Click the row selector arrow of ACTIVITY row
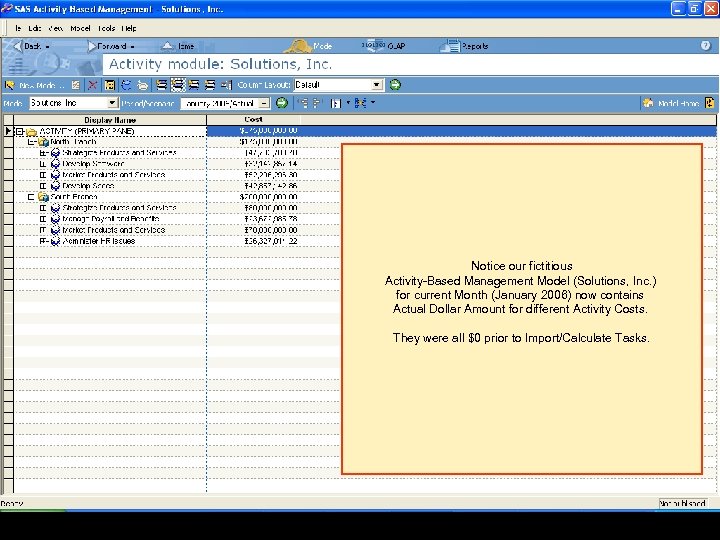This screenshot has width=720, height=540. (8, 131)
